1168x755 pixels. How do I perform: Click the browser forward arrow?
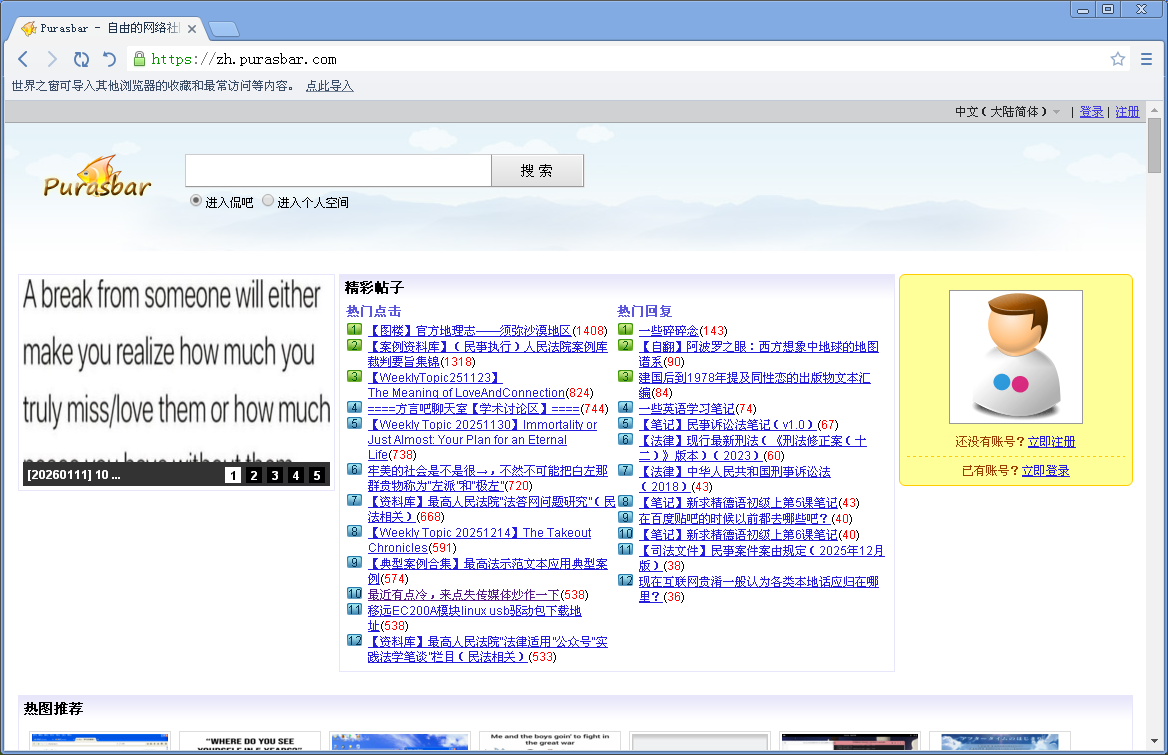tap(52, 59)
